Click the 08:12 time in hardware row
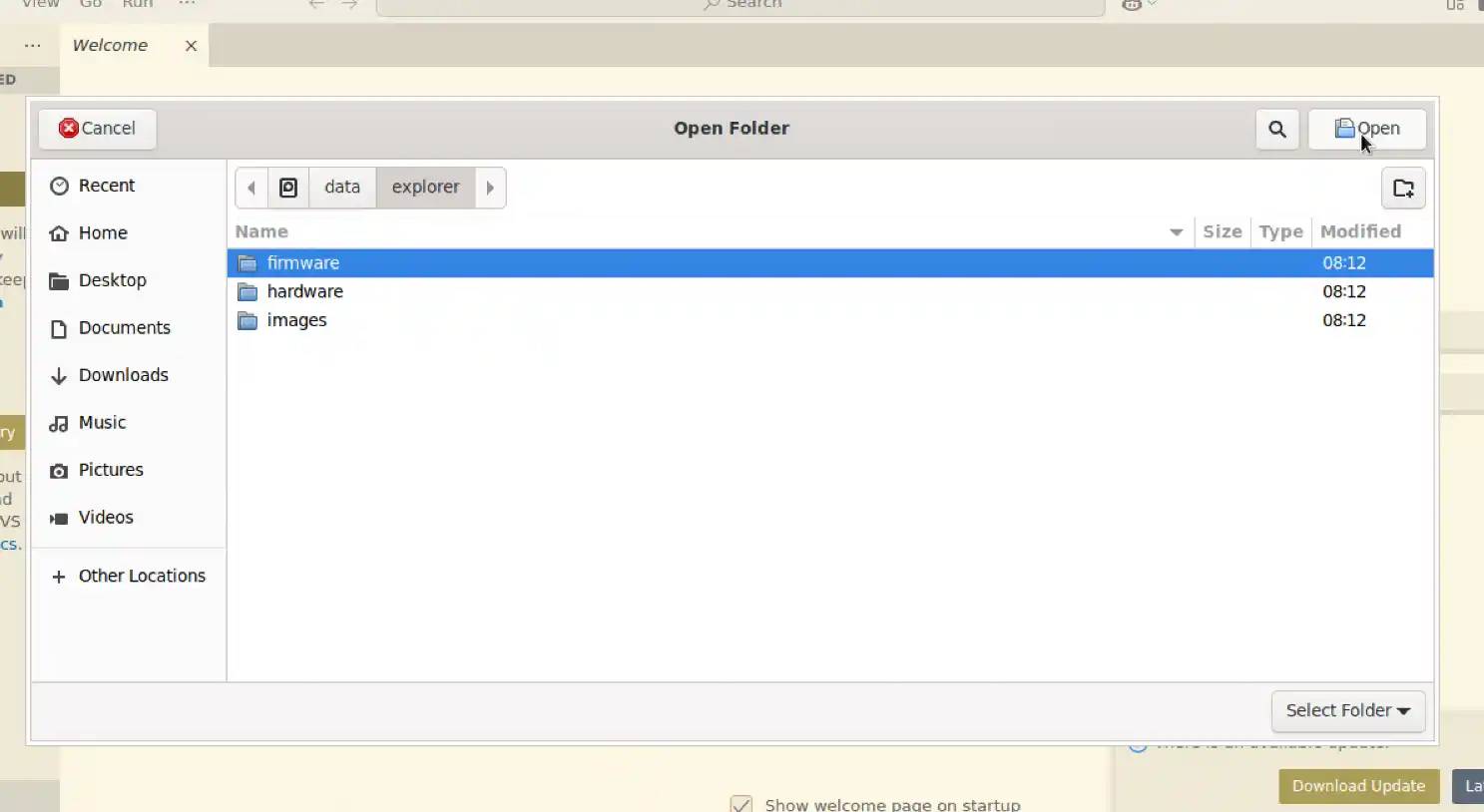Viewport: 1484px width, 812px height. pos(1344,292)
